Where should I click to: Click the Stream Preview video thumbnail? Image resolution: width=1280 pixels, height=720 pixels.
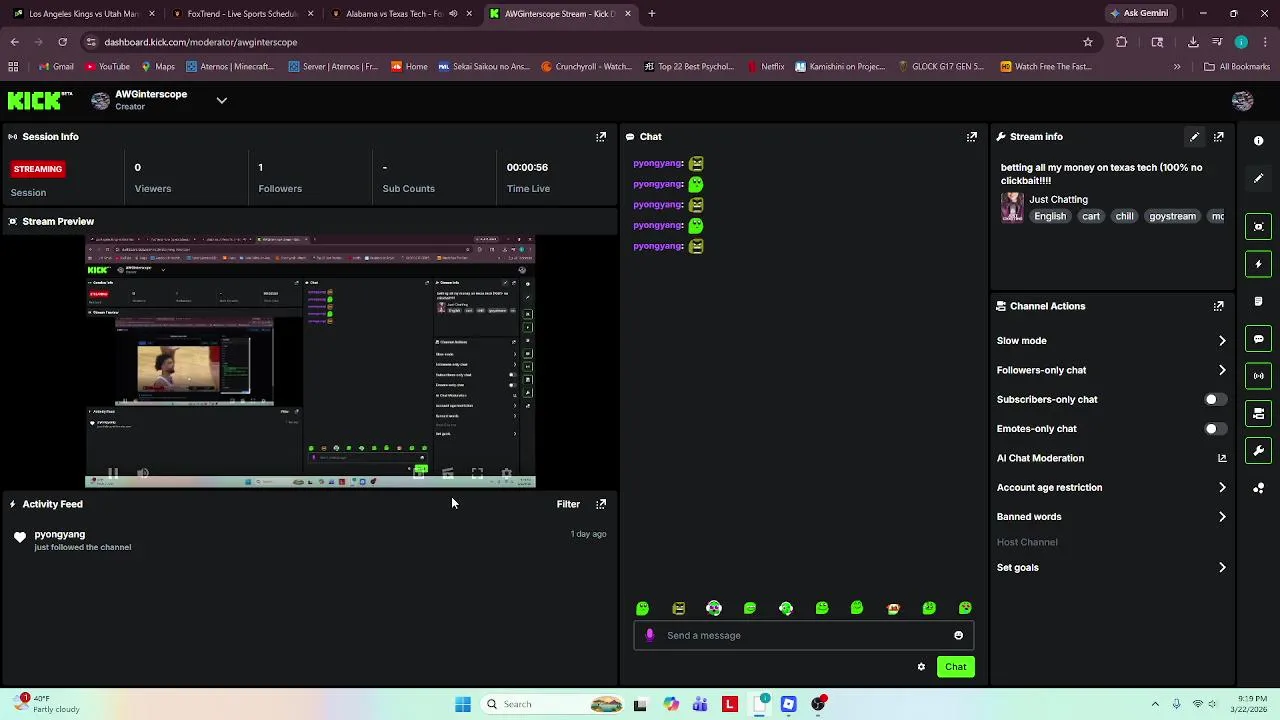tap(310, 362)
